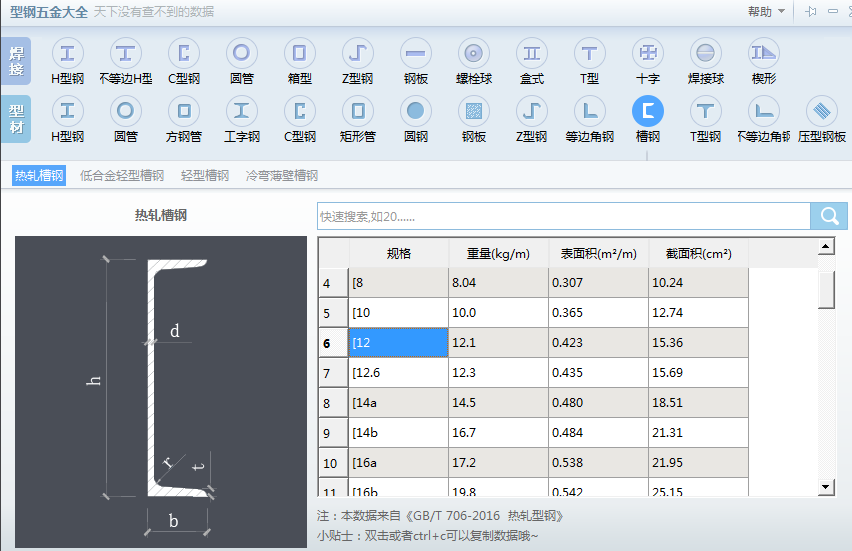Pin the window with pushpin icon

point(811,11)
